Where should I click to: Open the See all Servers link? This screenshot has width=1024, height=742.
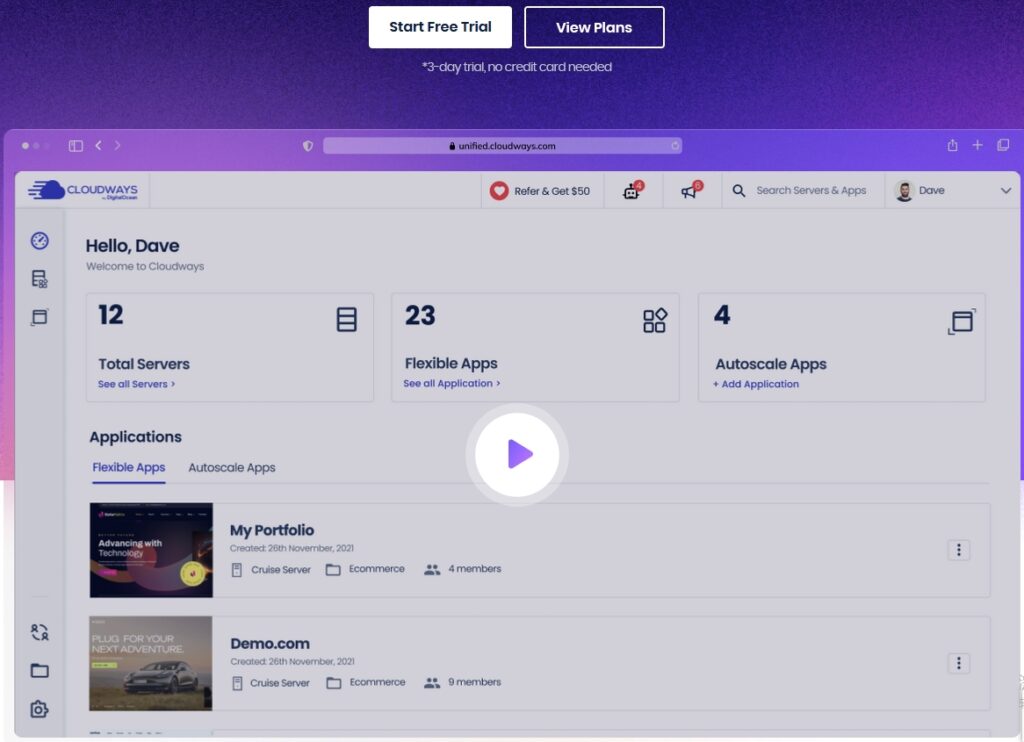click(136, 384)
